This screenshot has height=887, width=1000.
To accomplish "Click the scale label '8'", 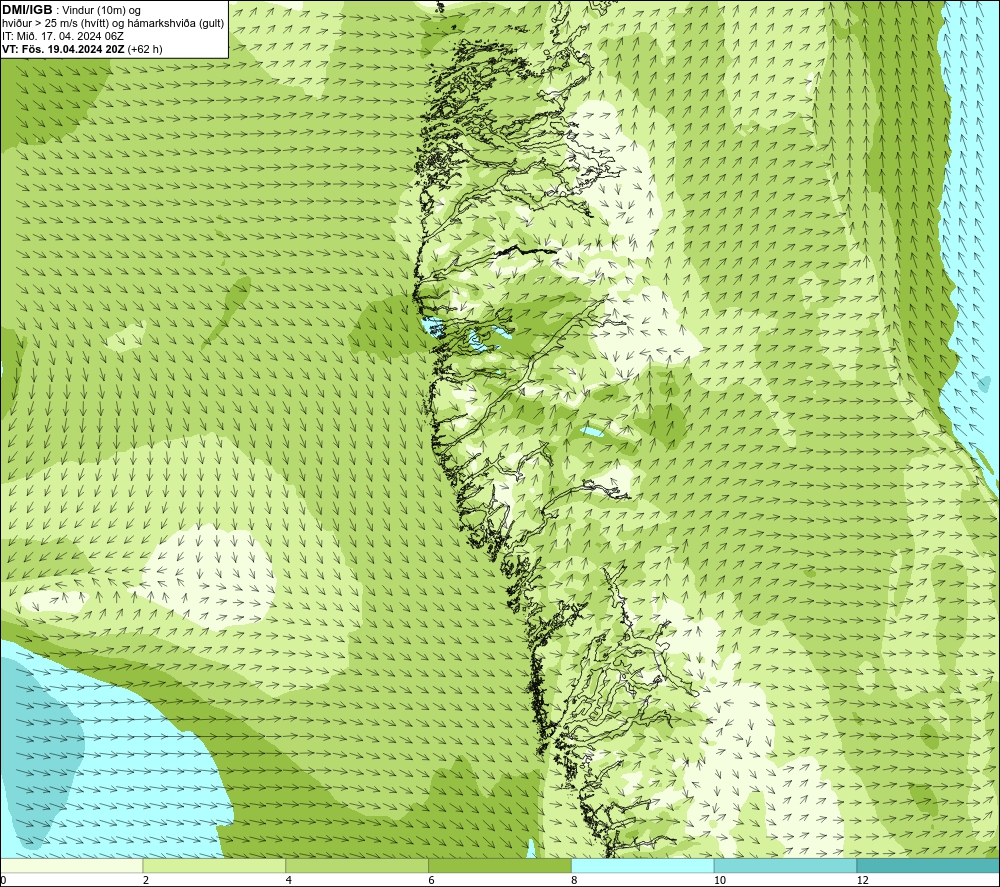I will 574,880.
